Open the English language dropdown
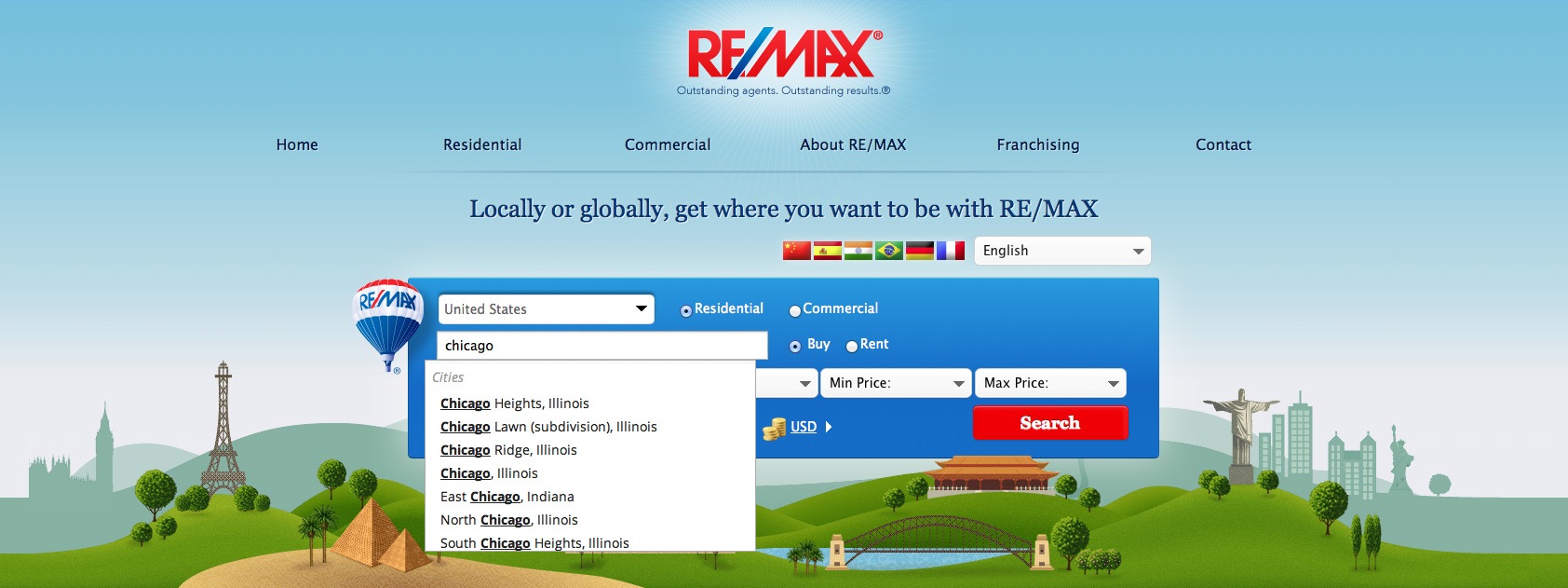The height and width of the screenshot is (588, 1568). (1062, 251)
